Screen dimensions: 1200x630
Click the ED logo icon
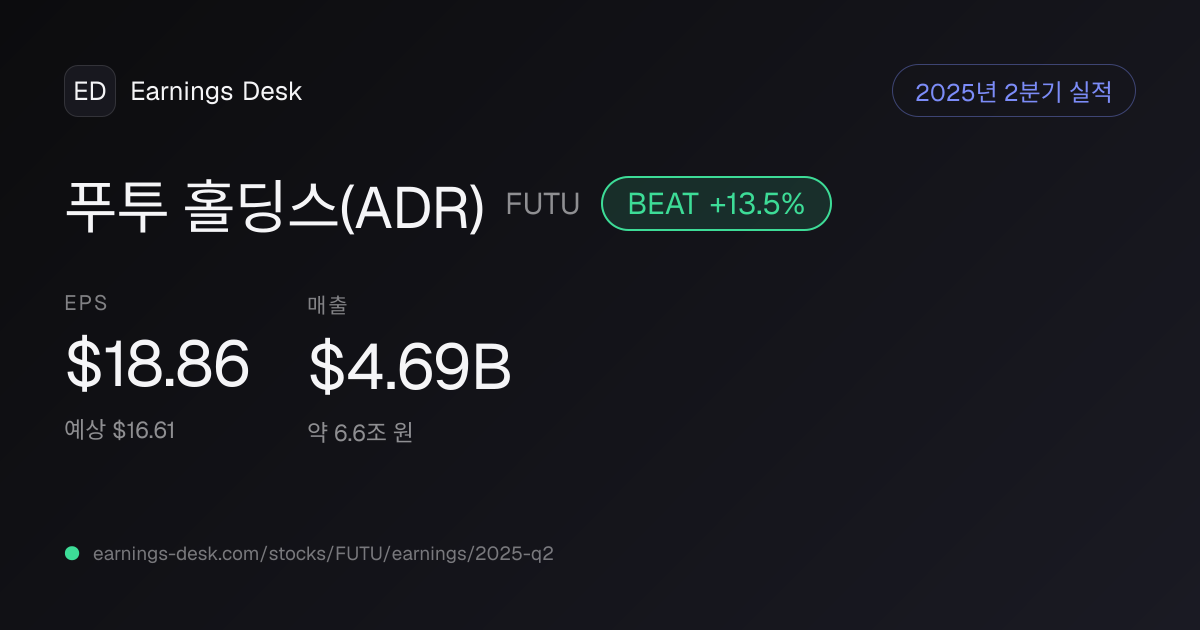90,91
